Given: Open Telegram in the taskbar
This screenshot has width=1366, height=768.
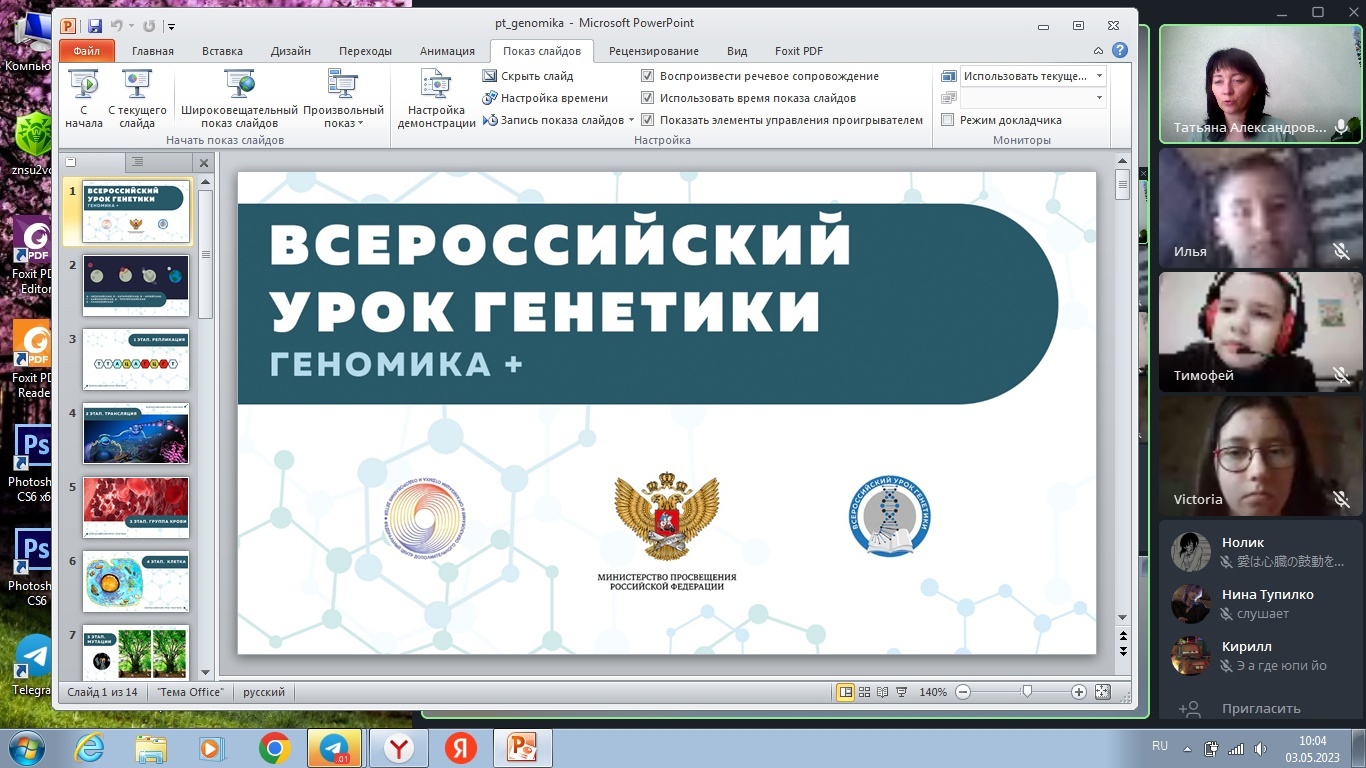Looking at the screenshot, I should coord(334,748).
